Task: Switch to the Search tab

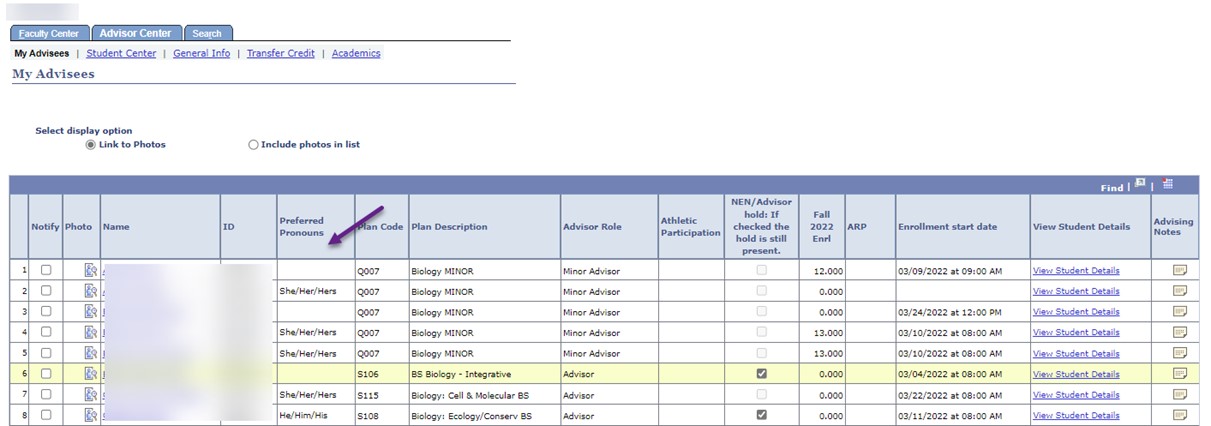Action: pos(207,33)
